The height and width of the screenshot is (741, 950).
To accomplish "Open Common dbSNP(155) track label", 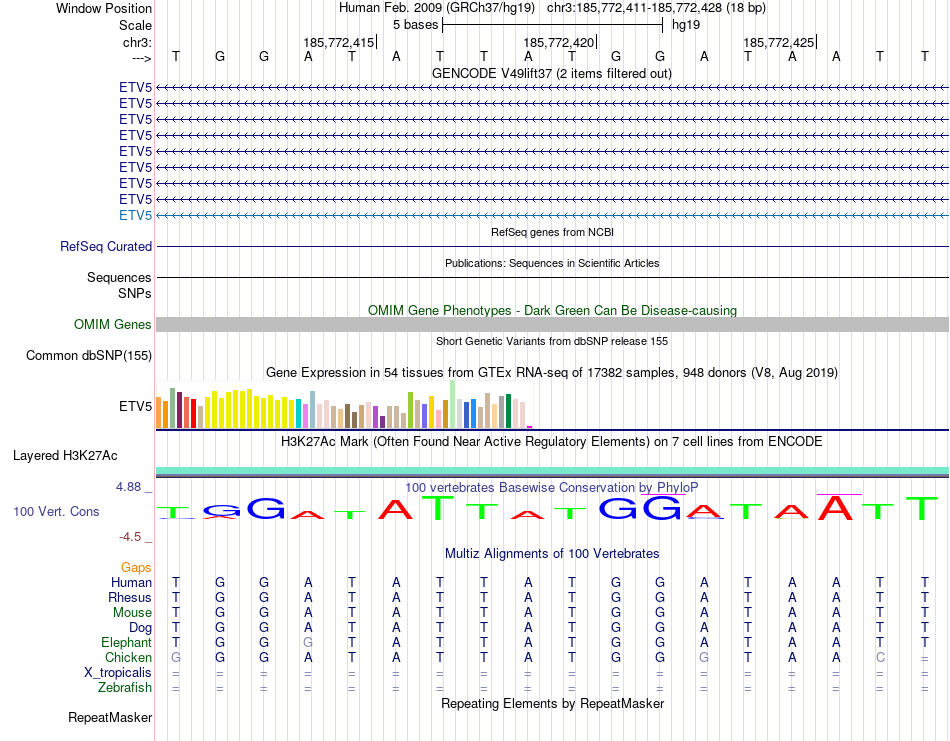I will [x=88, y=356].
